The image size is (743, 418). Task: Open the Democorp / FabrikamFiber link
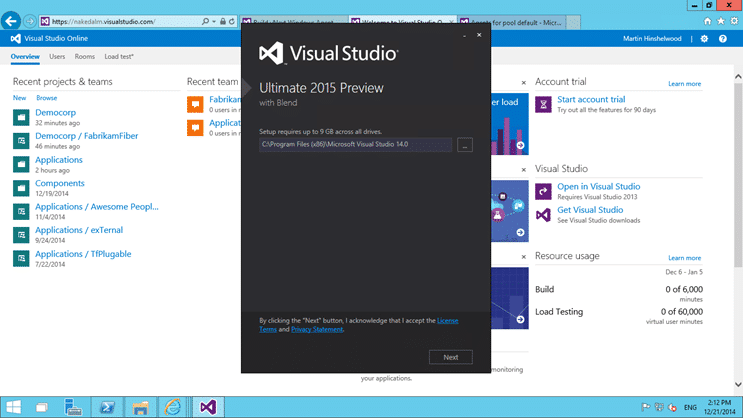pos(87,136)
